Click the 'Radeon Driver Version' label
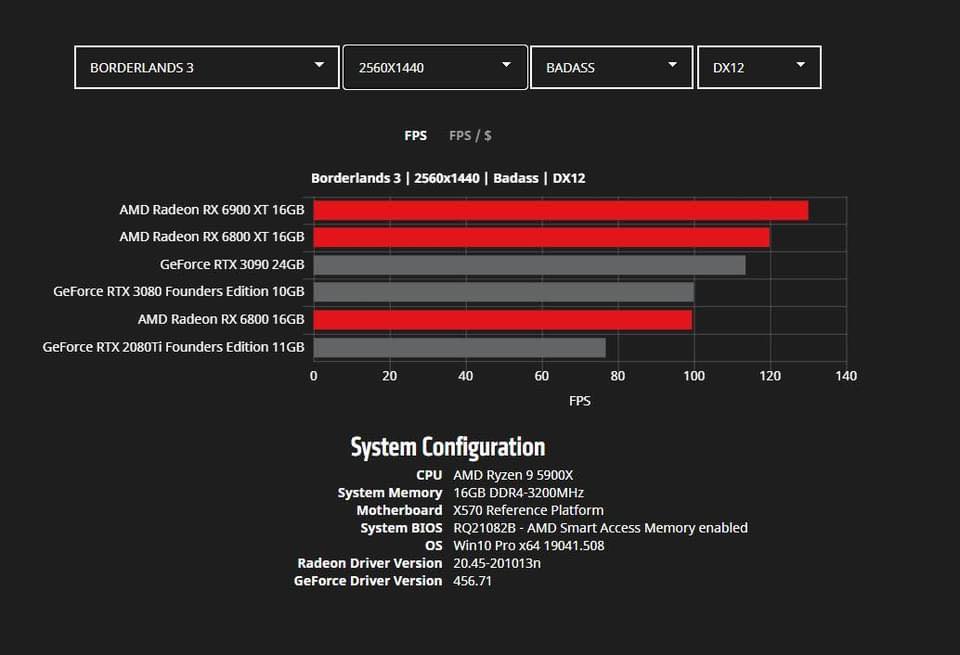This screenshot has width=960, height=655. point(370,563)
